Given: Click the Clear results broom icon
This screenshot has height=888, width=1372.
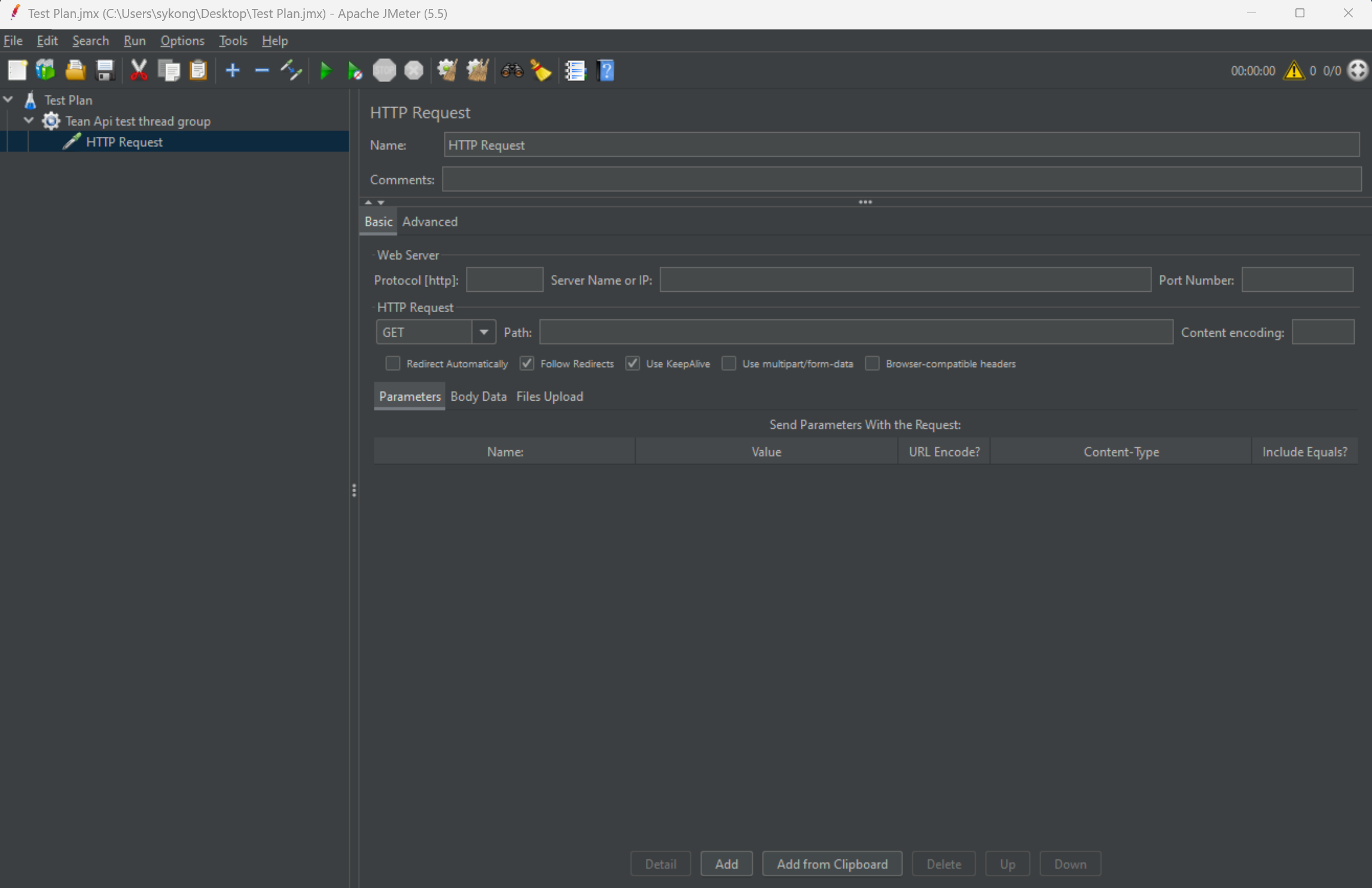Looking at the screenshot, I should [x=447, y=71].
